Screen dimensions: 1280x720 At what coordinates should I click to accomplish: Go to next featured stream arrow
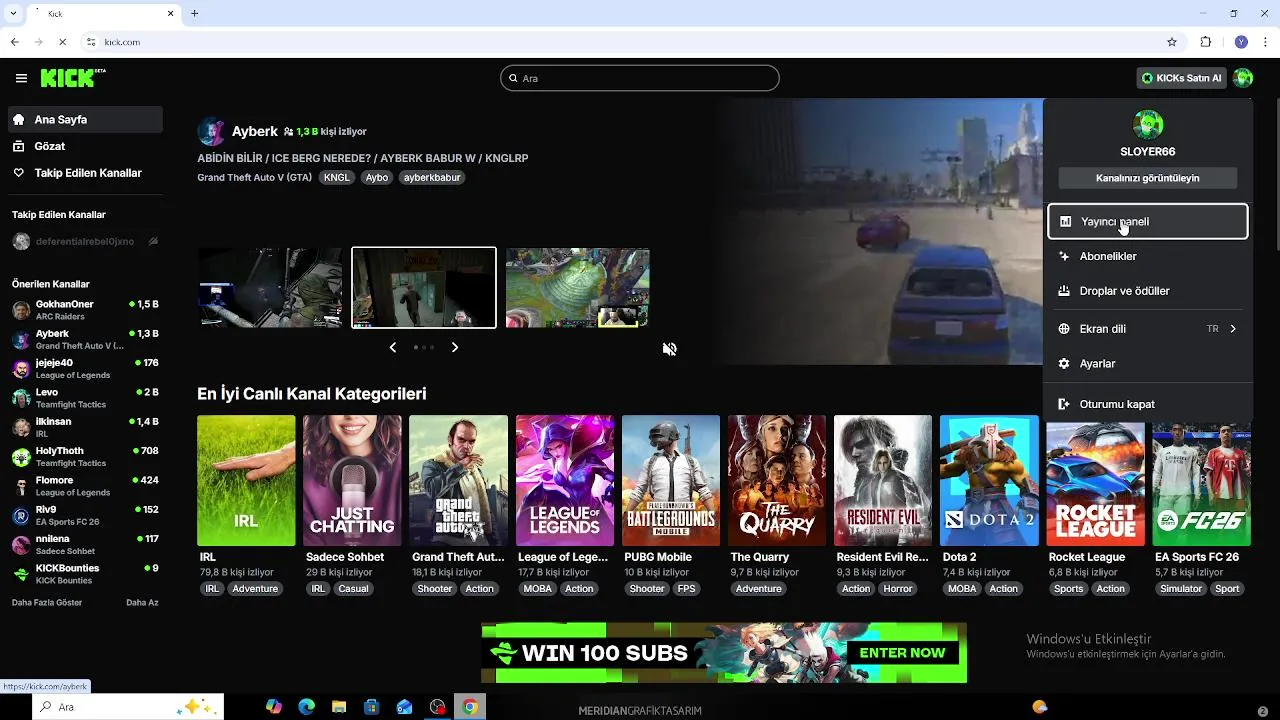(x=455, y=347)
